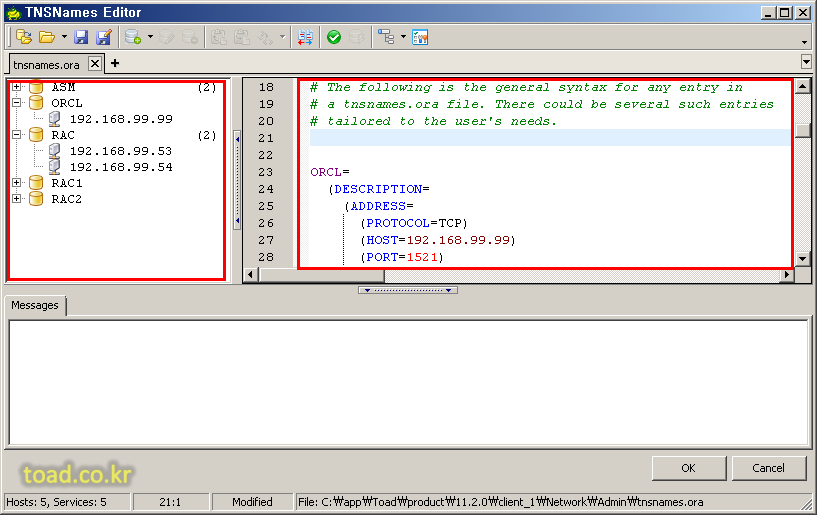Click the Cancel button

pyautogui.click(x=769, y=468)
